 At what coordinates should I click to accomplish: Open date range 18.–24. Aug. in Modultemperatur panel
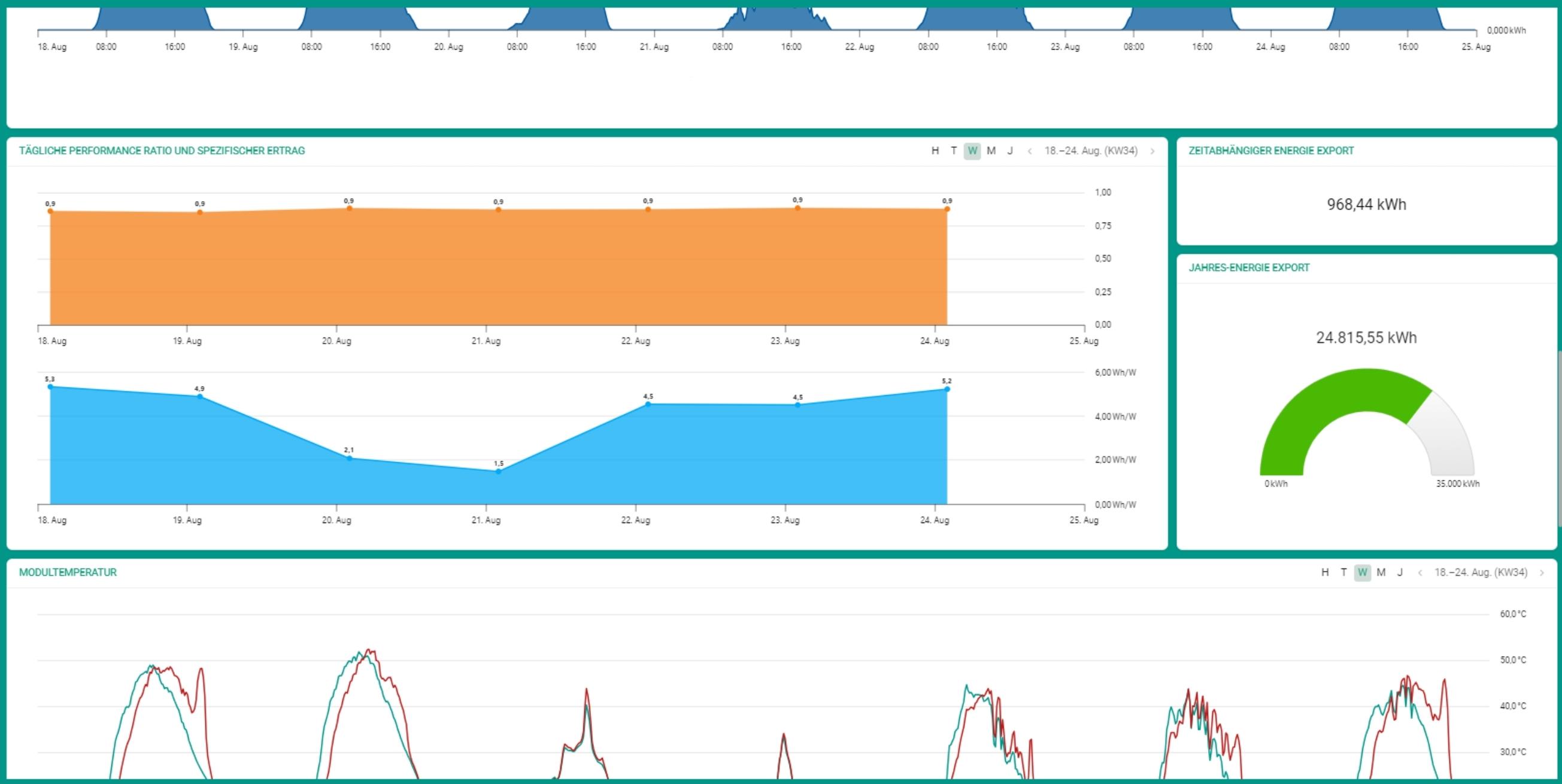1480,572
